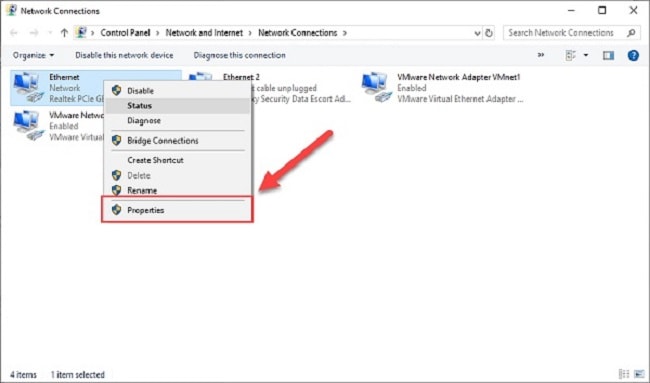Viewport: 650px width, 383px height.
Task: Click Control Panel in the address bar
Action: 125,33
